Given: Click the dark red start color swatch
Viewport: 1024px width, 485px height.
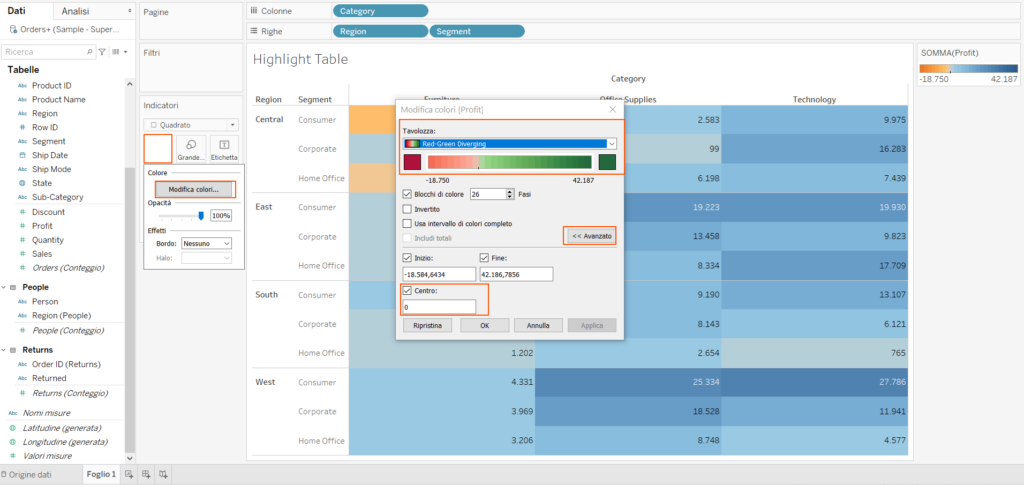Looking at the screenshot, I should (412, 163).
